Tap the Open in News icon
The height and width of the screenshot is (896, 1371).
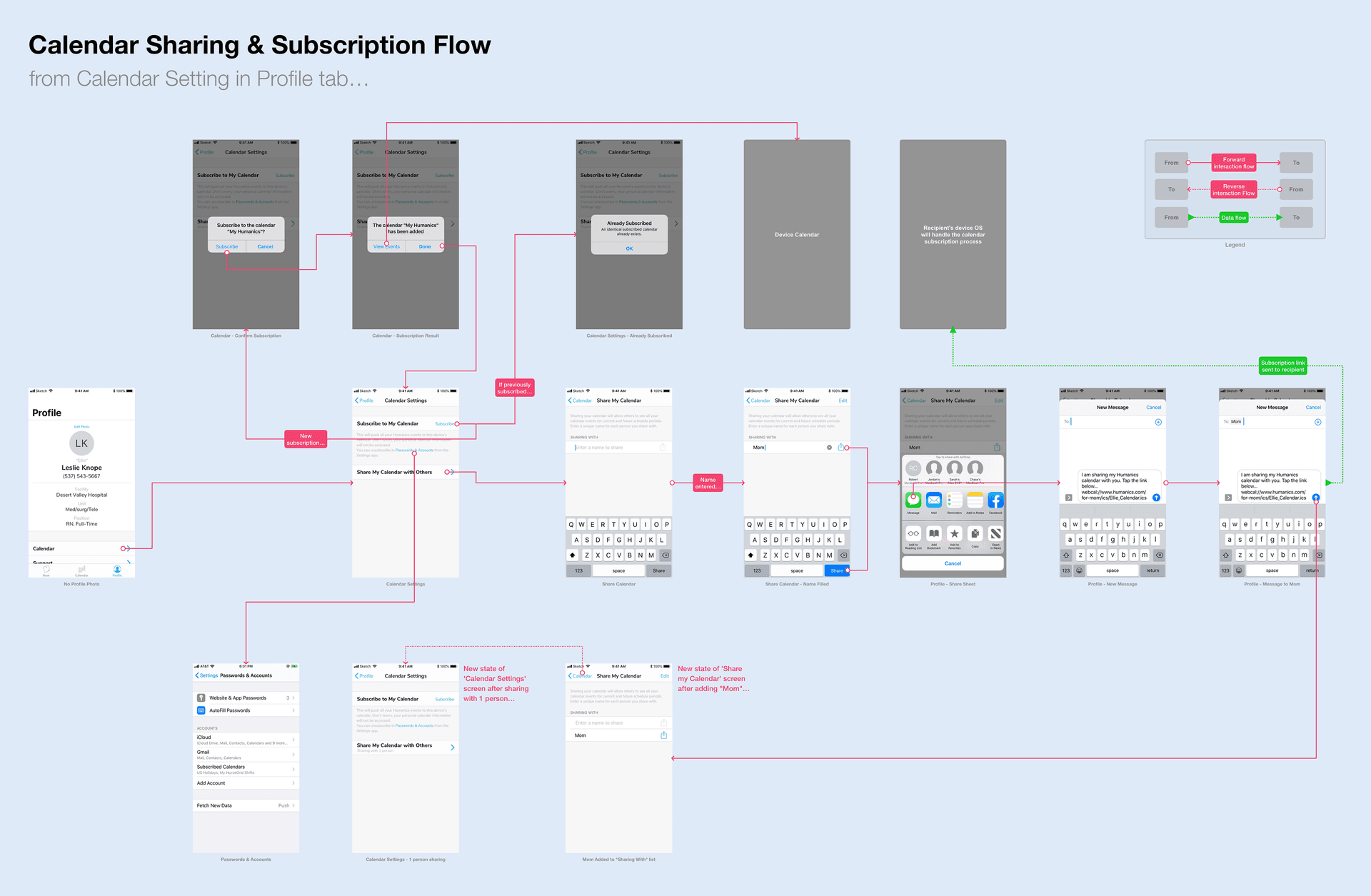(995, 534)
